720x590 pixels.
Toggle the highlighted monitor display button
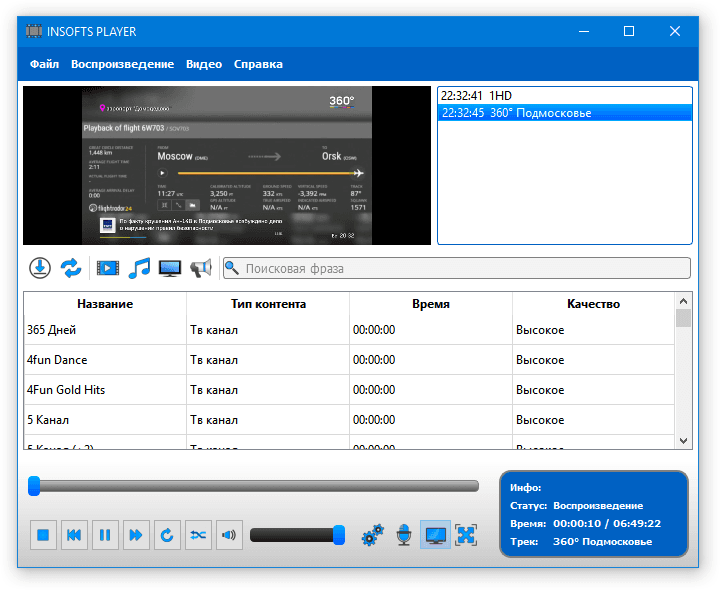point(436,536)
